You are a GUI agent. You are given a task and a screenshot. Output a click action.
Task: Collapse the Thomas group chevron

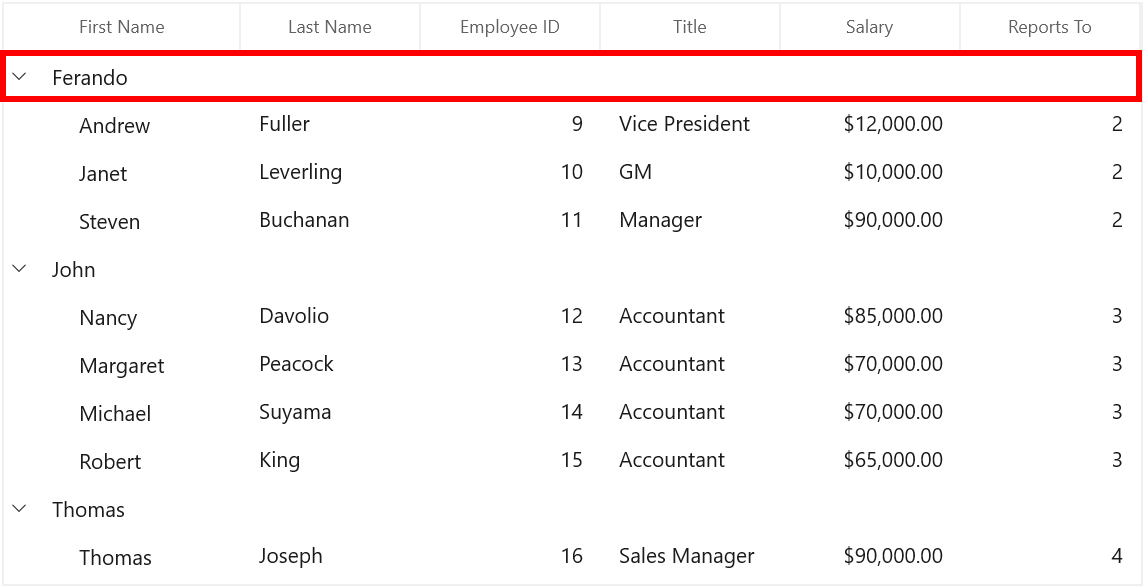(20, 508)
